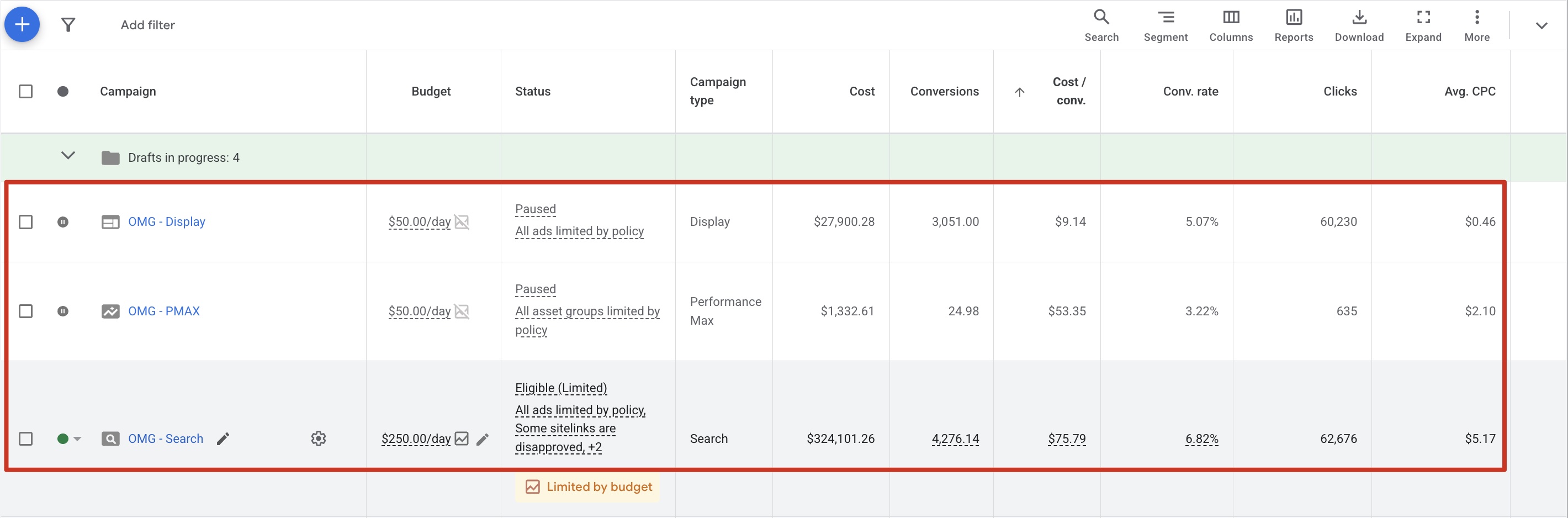Click Paused status of OMG - Display
The width and height of the screenshot is (1568, 518).
pyautogui.click(x=535, y=209)
